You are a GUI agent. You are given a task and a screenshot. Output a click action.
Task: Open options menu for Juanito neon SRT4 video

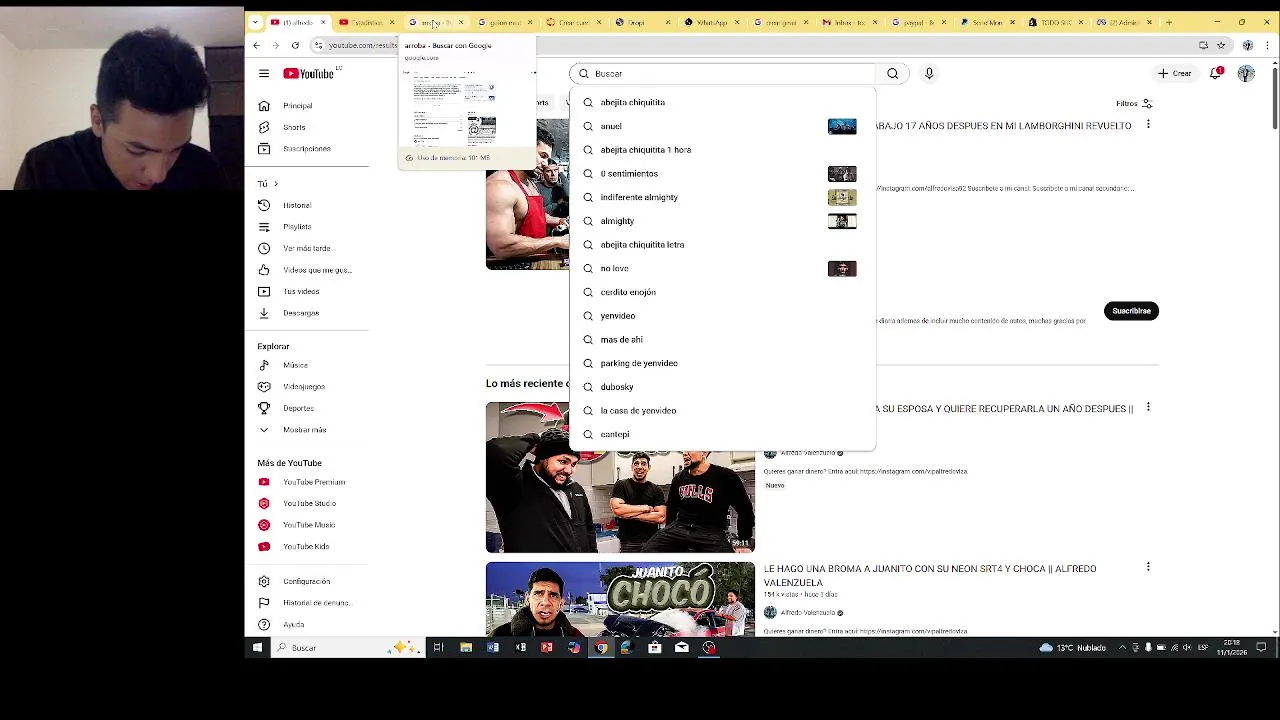[1148, 567]
